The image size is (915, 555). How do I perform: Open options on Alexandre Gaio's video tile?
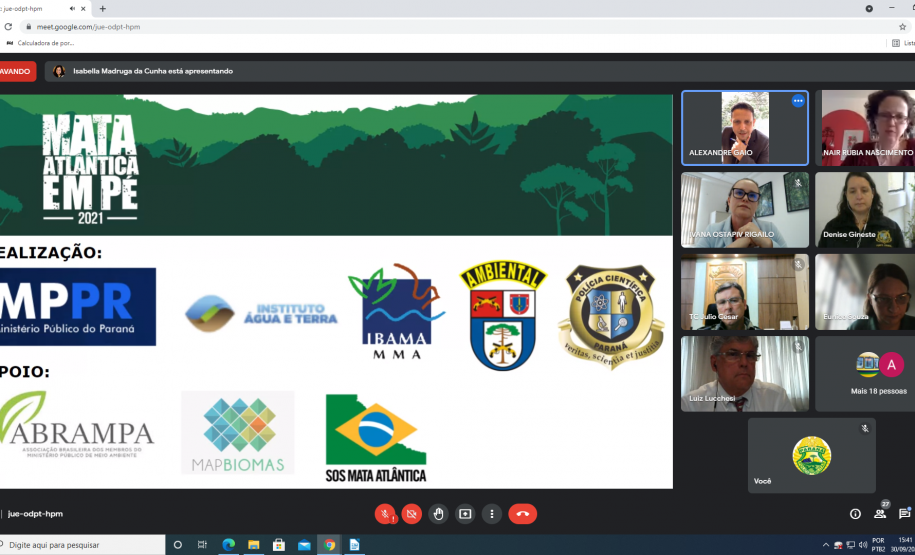[797, 101]
